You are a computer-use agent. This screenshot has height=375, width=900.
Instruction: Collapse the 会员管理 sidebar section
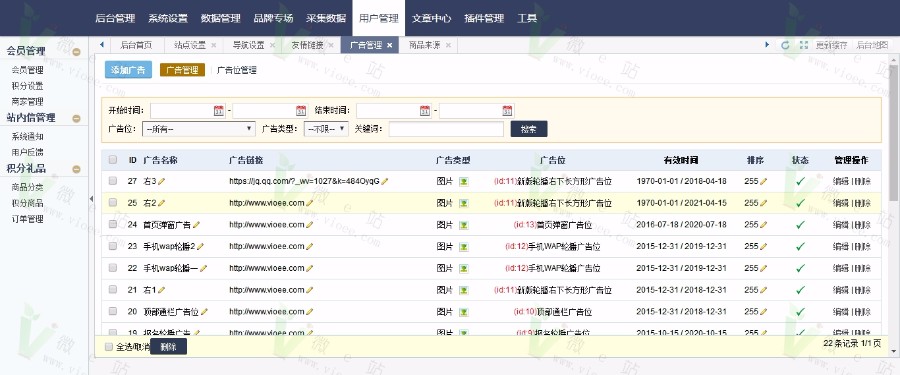[x=76, y=52]
